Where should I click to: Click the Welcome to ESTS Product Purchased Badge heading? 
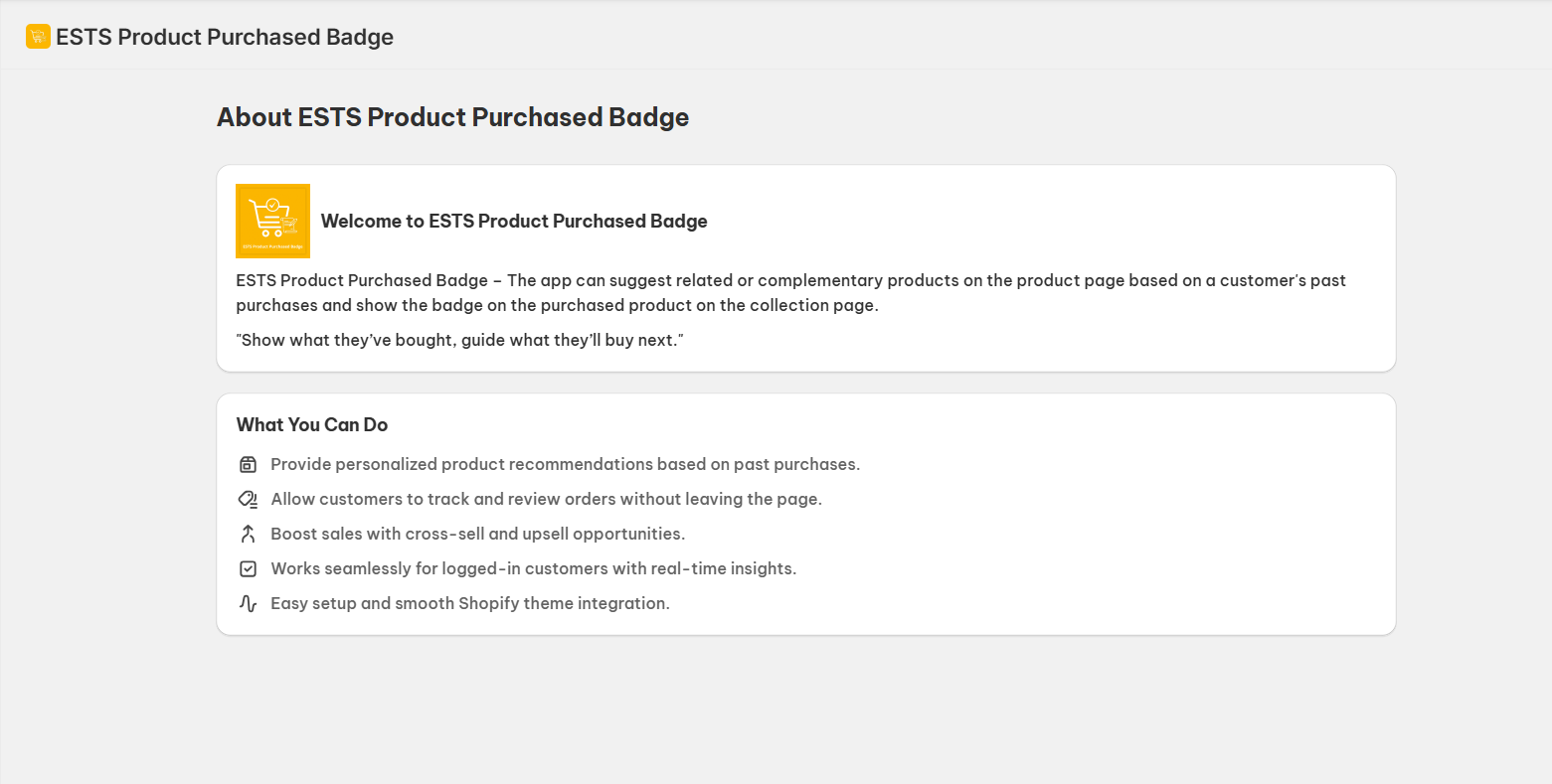pyautogui.click(x=514, y=221)
